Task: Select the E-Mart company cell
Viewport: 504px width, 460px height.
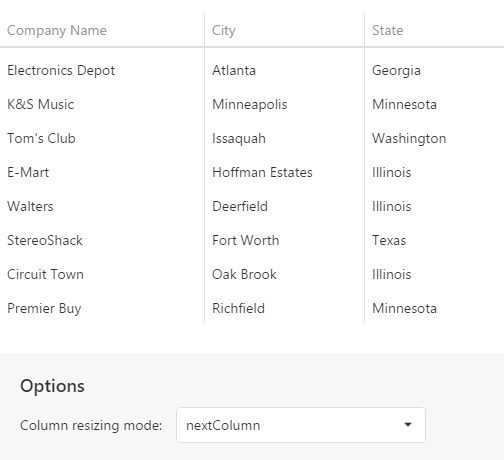Action: pyautogui.click(x=102, y=172)
